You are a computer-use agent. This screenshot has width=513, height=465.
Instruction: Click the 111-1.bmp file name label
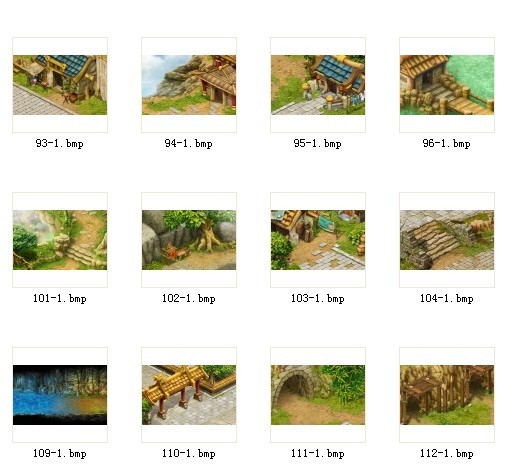(318, 454)
